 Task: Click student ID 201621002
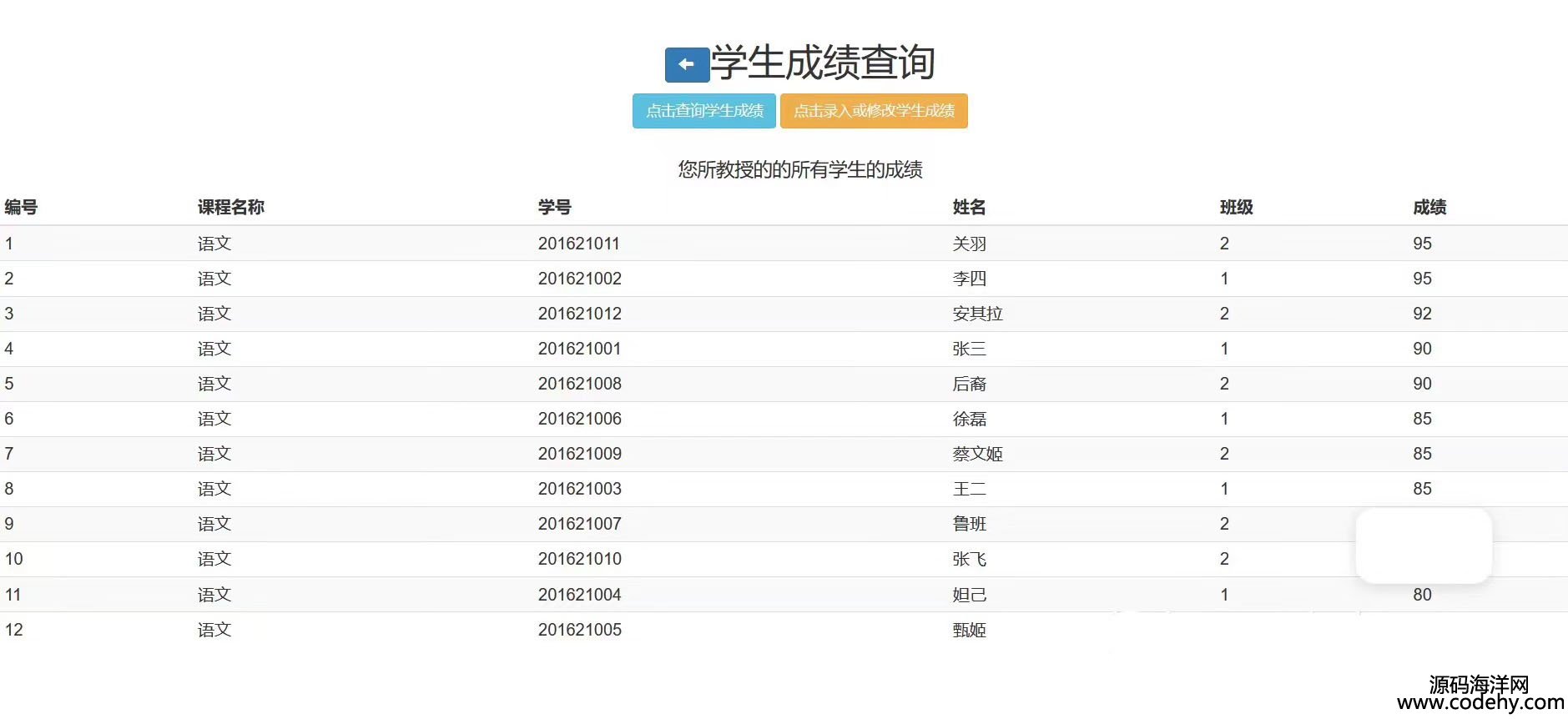click(579, 279)
